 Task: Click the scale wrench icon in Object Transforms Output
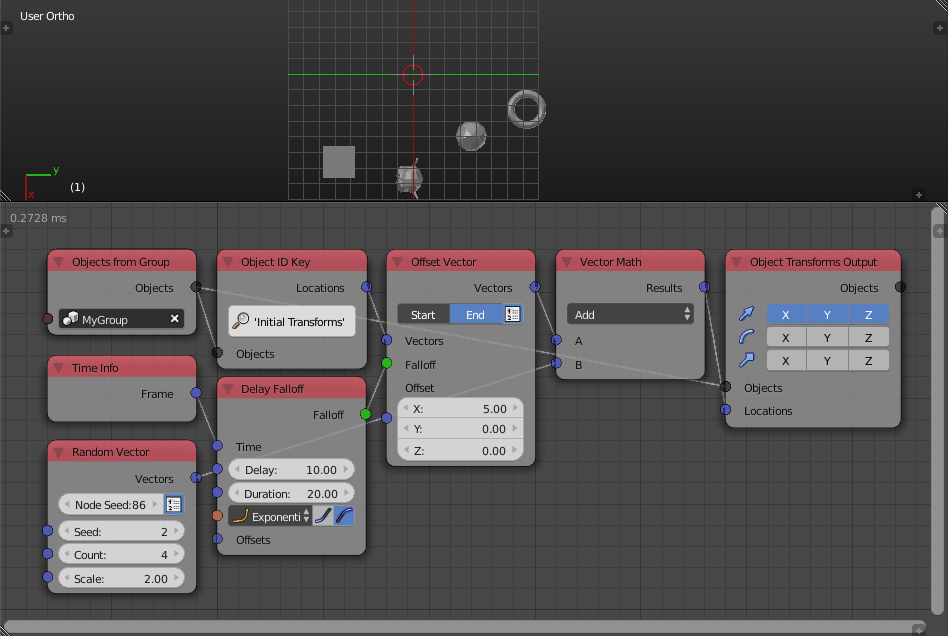point(747,360)
